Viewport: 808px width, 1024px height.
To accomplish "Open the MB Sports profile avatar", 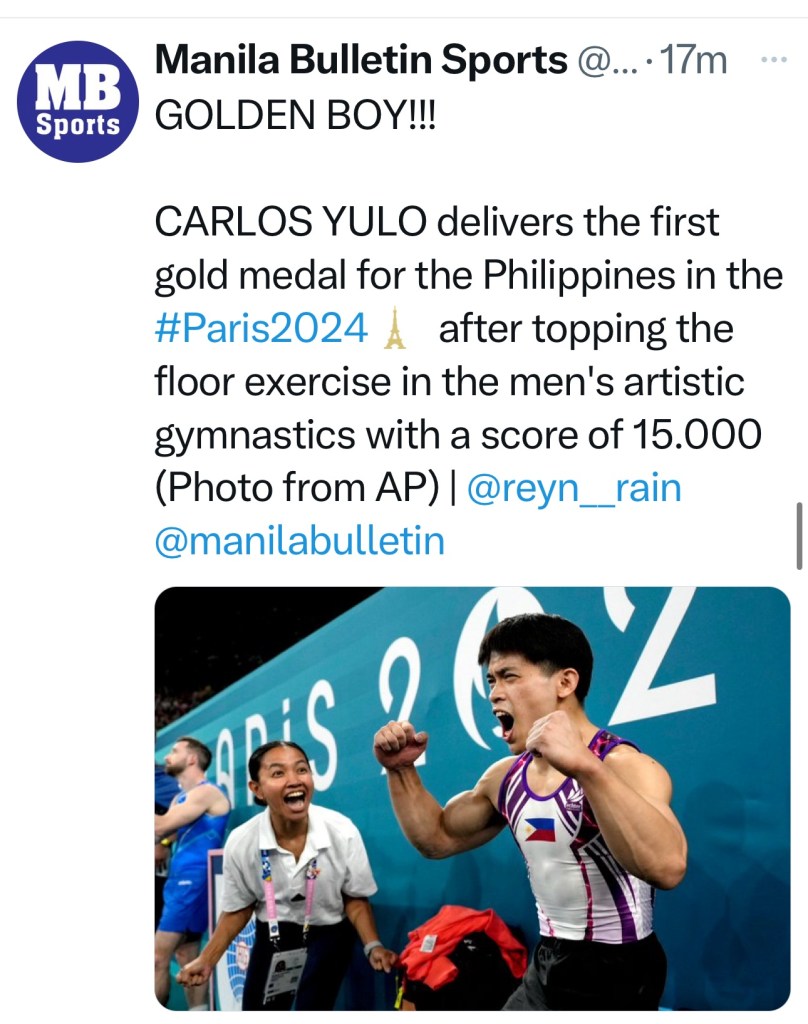I will tap(77, 101).
